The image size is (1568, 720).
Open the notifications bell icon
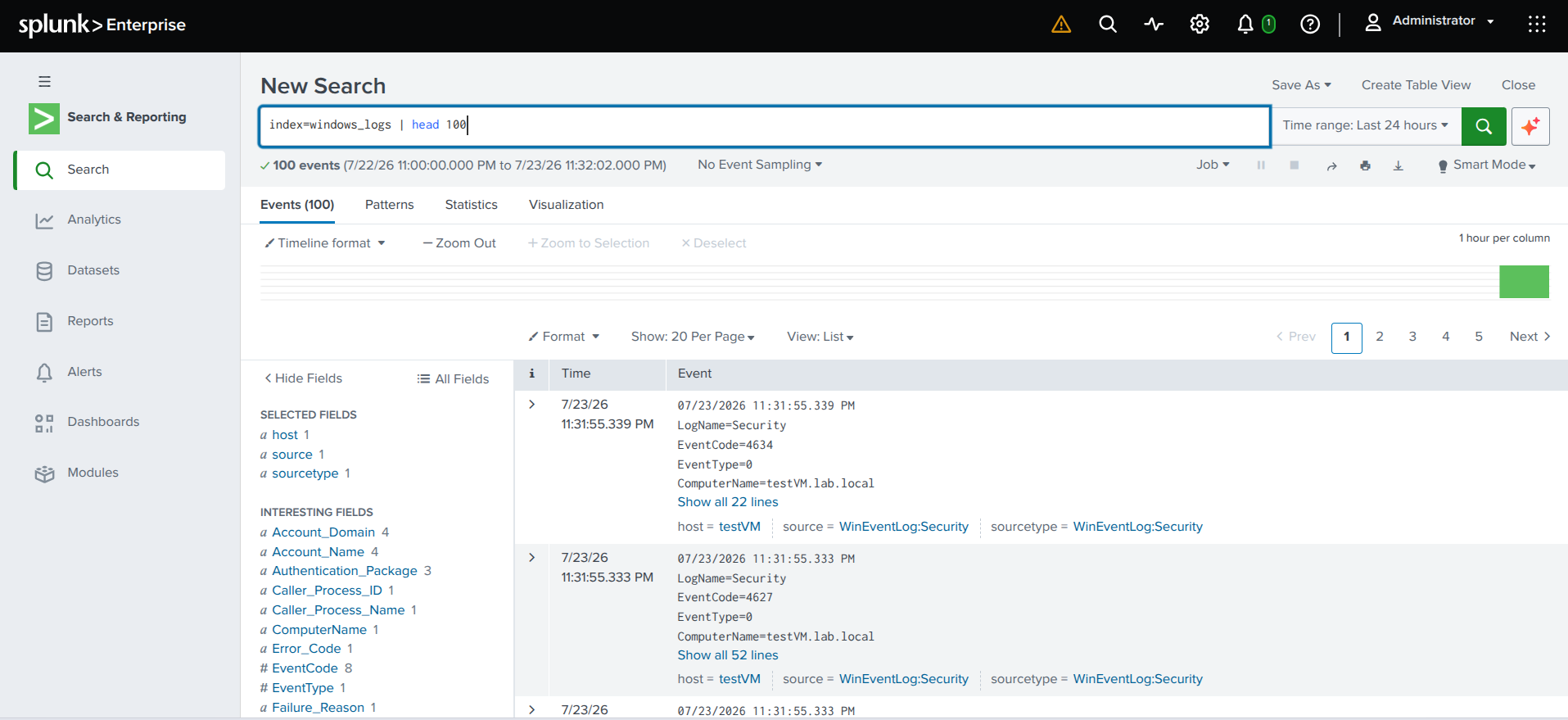(1245, 25)
